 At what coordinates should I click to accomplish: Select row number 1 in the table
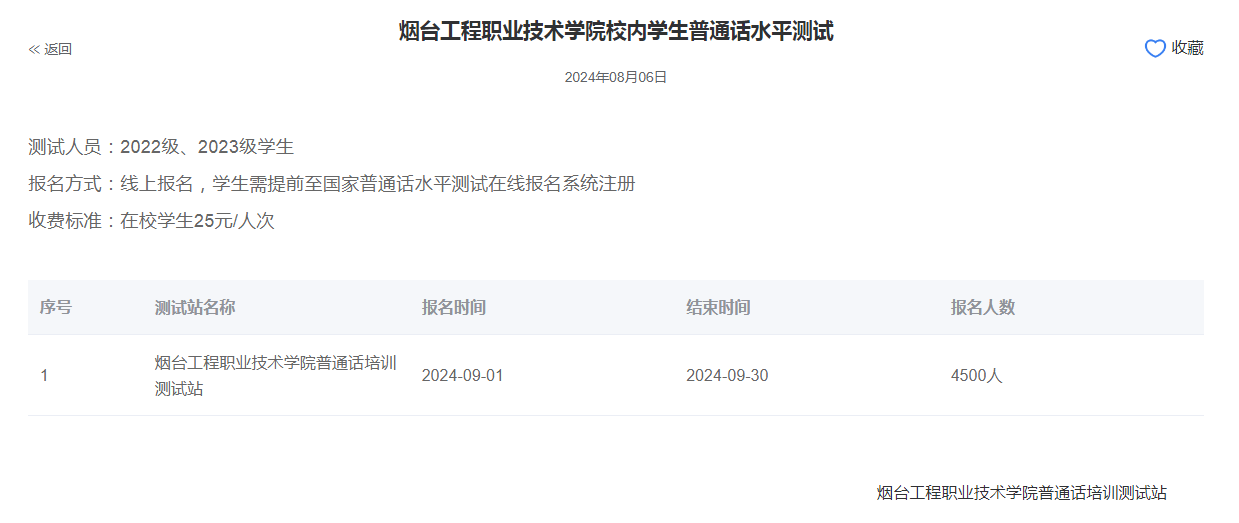(x=44, y=376)
